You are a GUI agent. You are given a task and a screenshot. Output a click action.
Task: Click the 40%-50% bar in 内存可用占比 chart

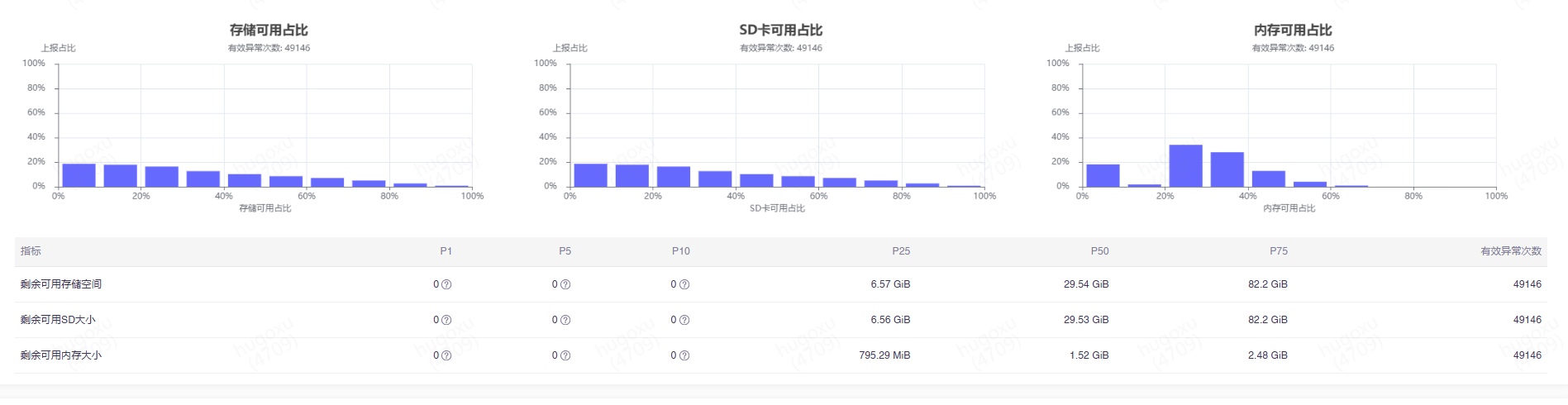[1269, 179]
